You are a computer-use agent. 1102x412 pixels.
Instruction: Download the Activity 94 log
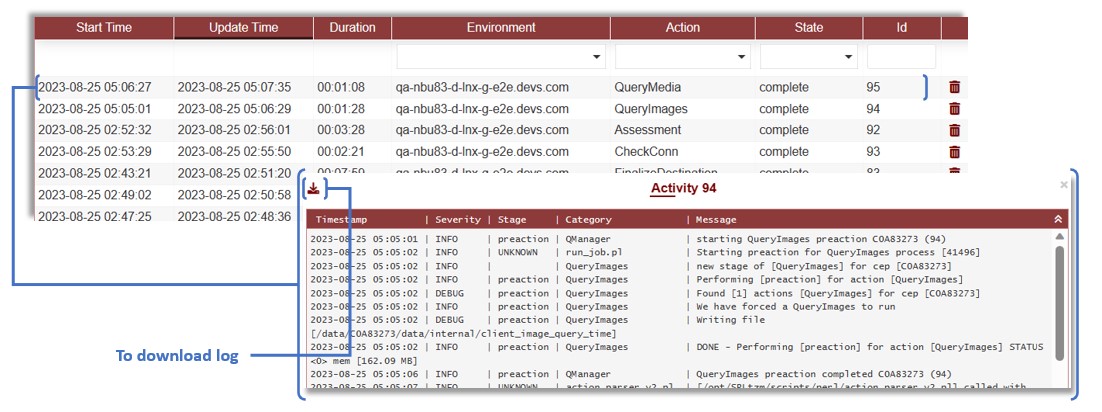click(313, 187)
